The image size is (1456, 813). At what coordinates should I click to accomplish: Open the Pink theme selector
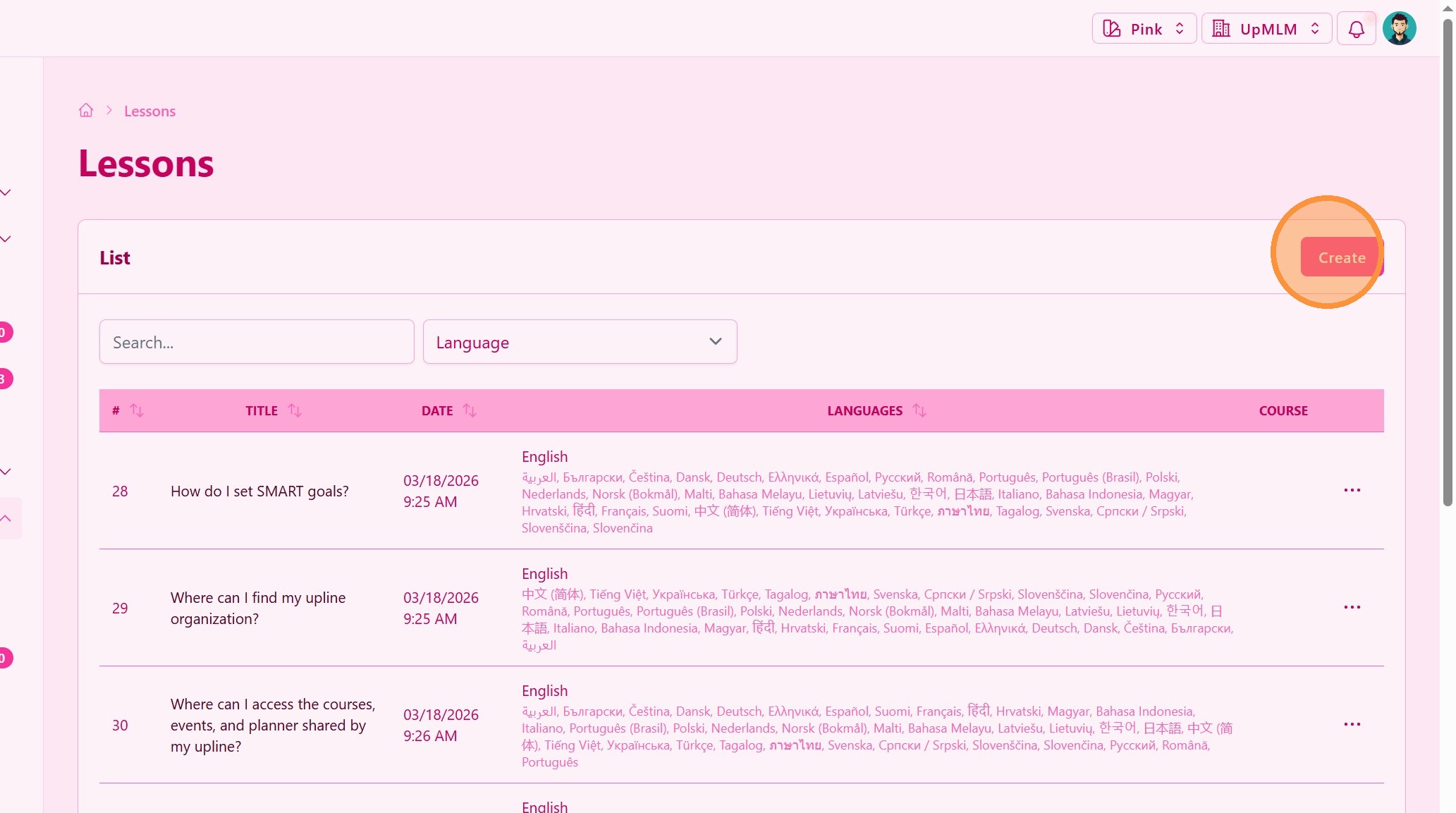point(1144,29)
